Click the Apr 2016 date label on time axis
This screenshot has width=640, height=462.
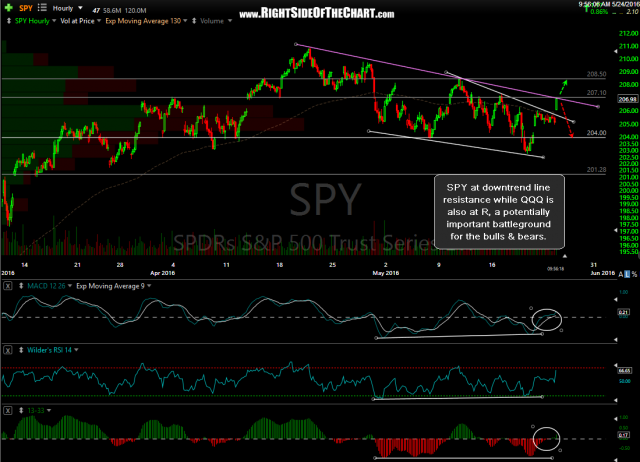[x=162, y=273]
